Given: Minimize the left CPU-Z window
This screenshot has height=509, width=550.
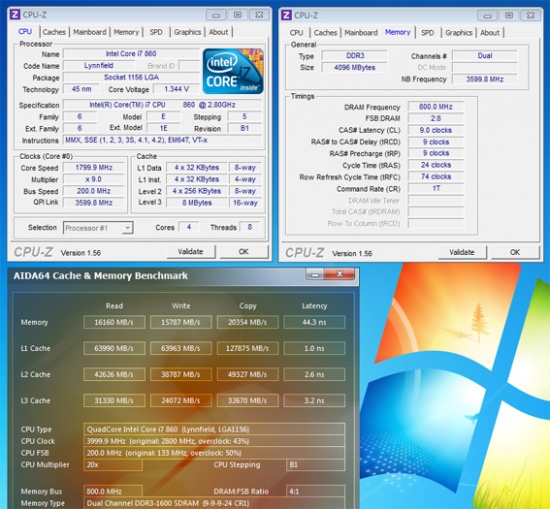Looking at the screenshot, I should [216, 15].
